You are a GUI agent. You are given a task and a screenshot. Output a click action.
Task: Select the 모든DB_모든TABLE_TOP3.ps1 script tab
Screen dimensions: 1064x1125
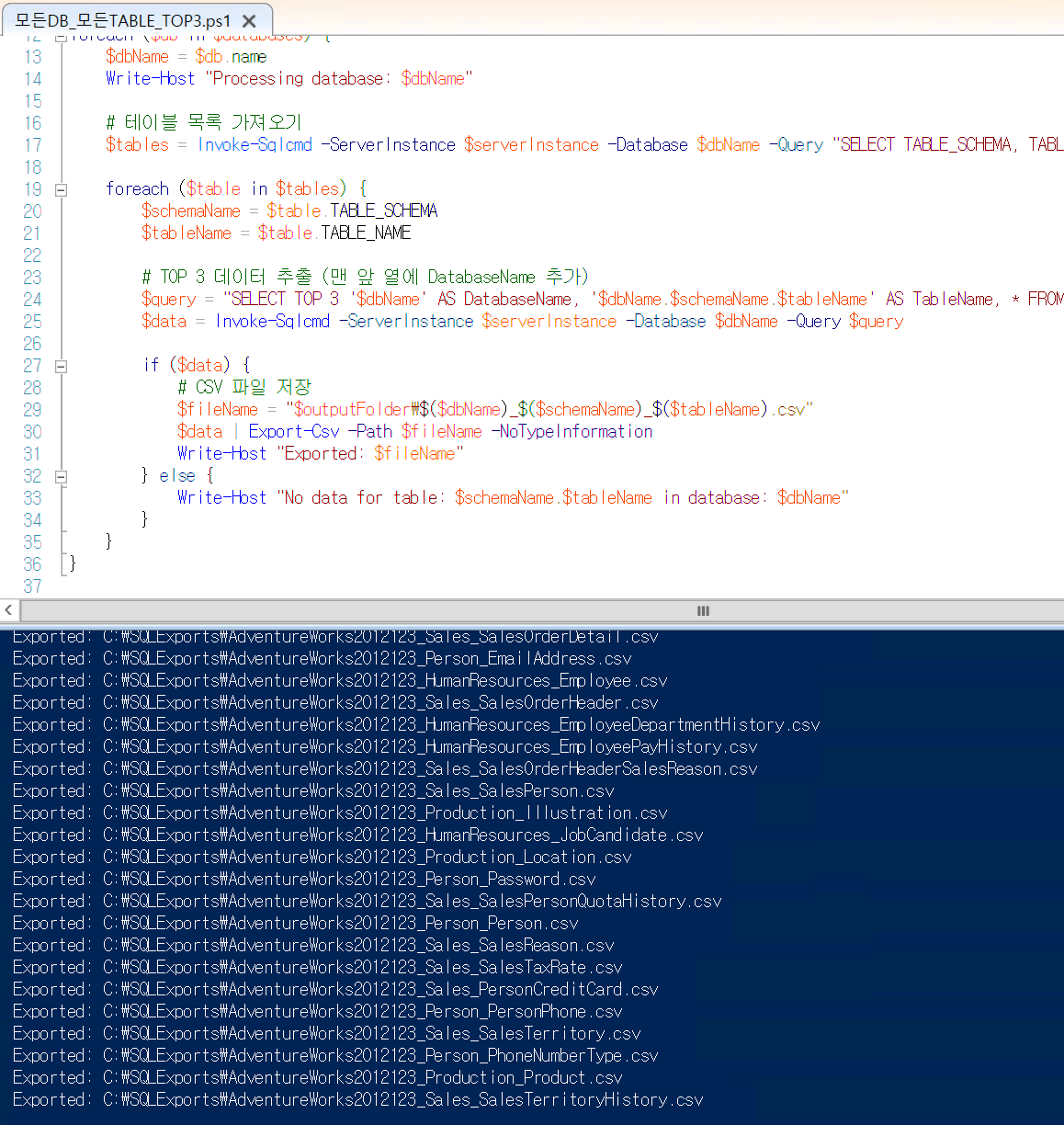tap(123, 19)
